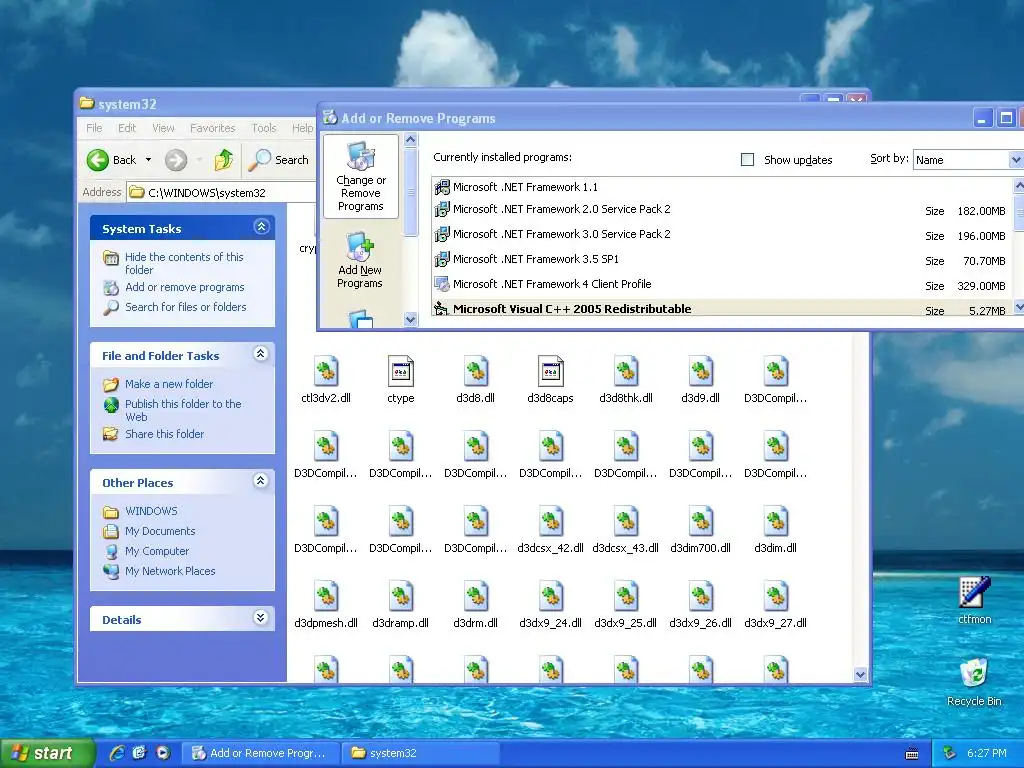Open the View menu in system32
The width and height of the screenshot is (1024, 768).
[163, 128]
